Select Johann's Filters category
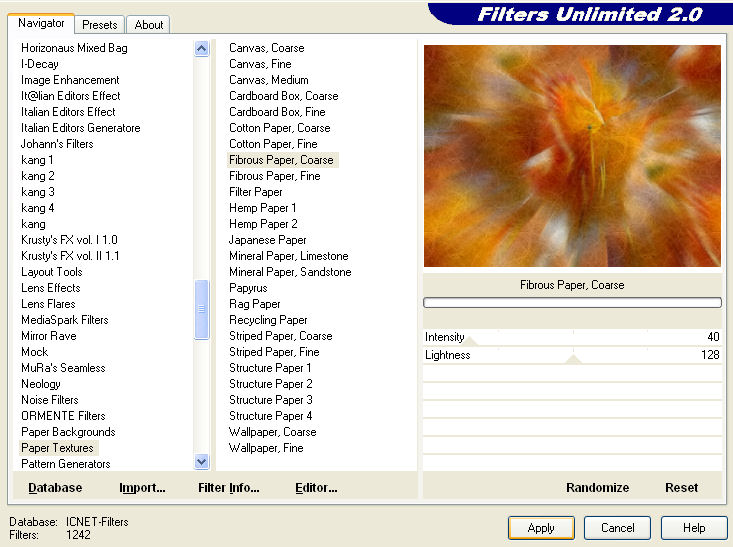The height and width of the screenshot is (547, 733). pyautogui.click(x=57, y=144)
